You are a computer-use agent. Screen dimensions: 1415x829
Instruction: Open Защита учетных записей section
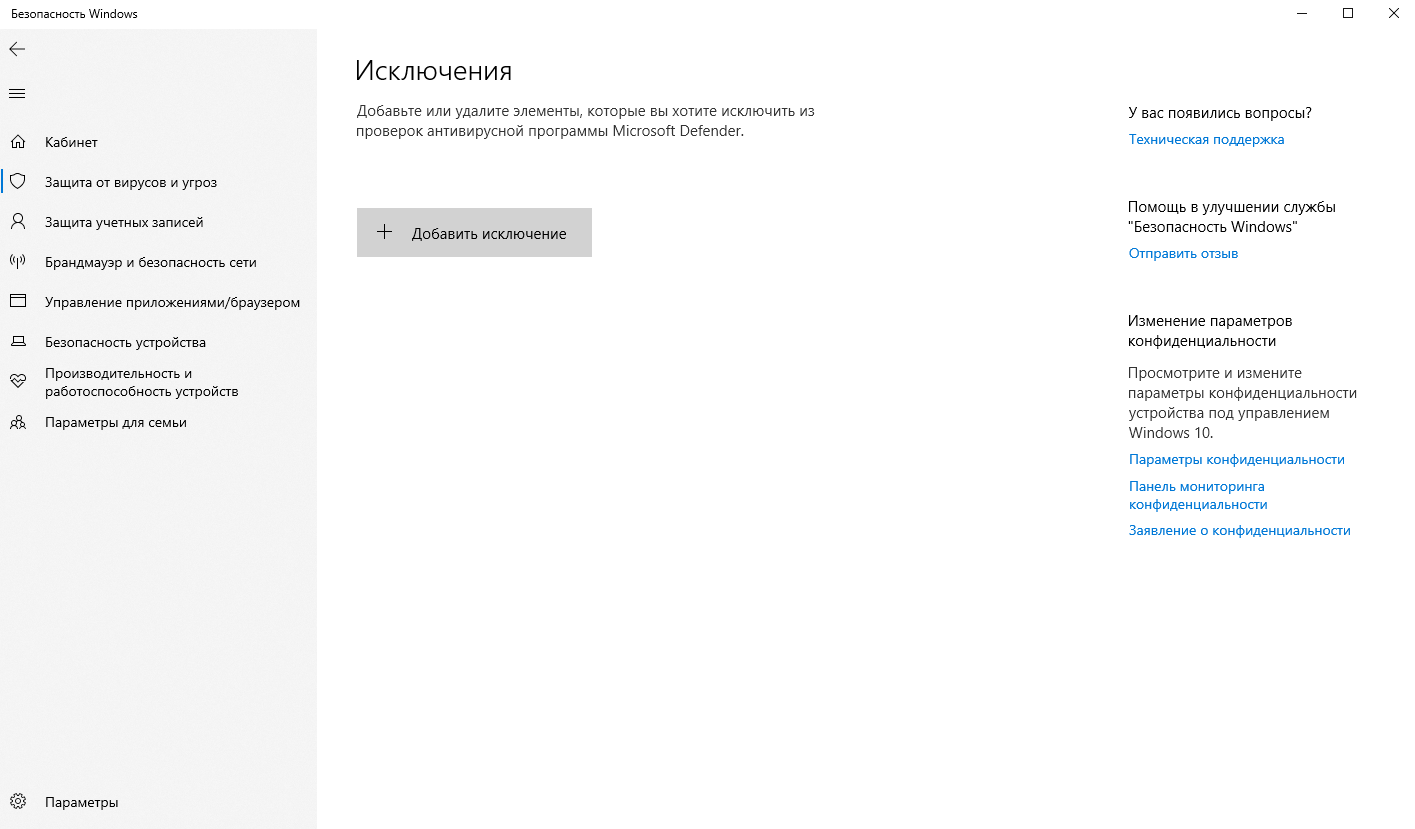[158, 222]
